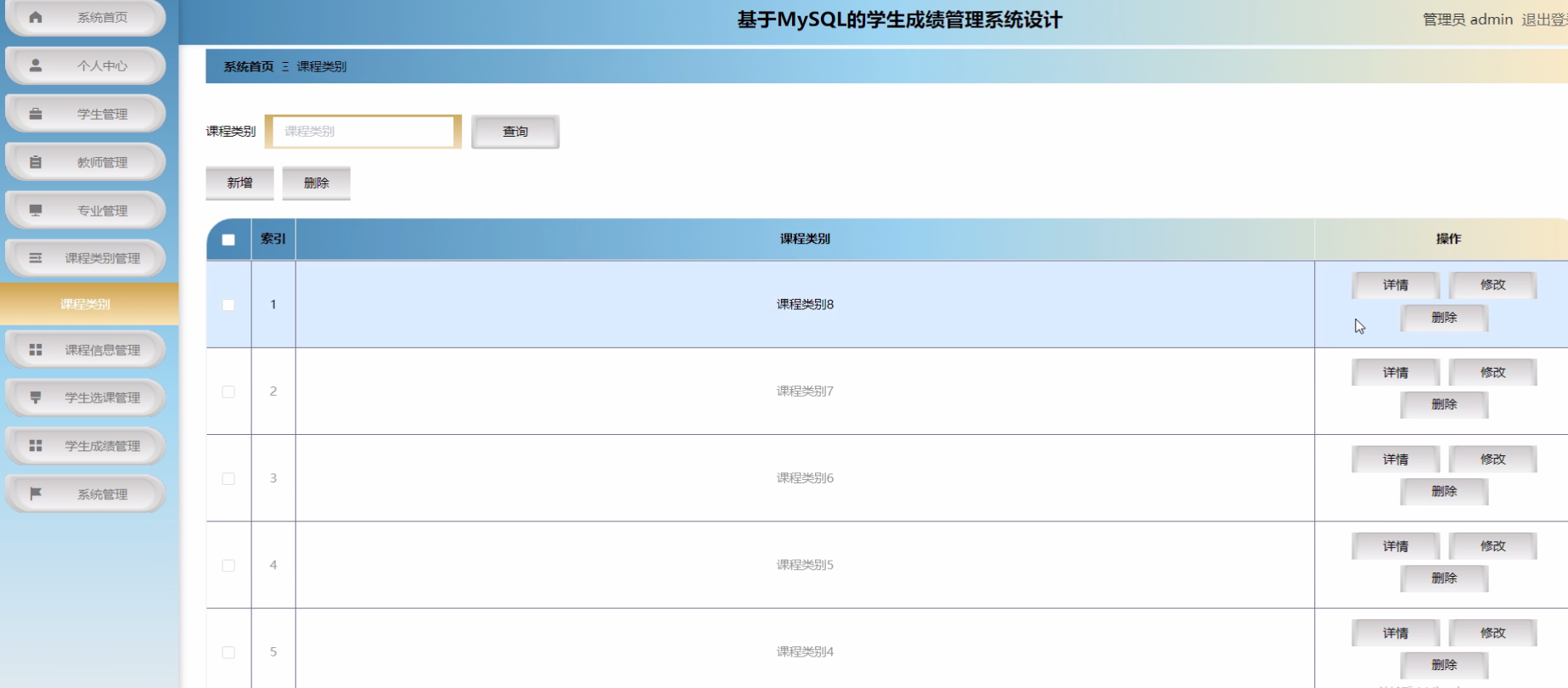Check the checkbox for row 课程类别4

coord(228,652)
